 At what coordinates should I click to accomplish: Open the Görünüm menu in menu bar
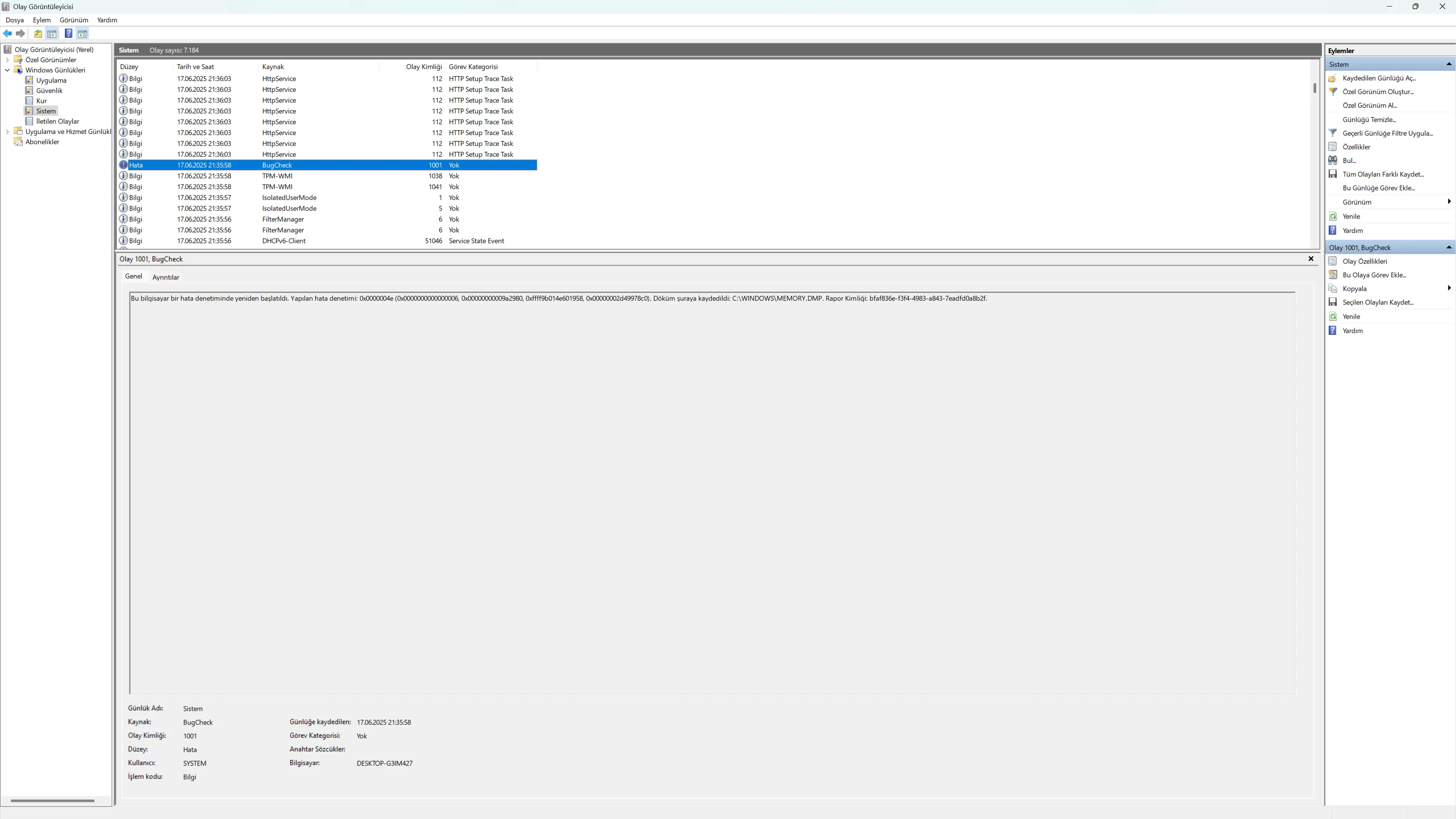click(x=74, y=20)
